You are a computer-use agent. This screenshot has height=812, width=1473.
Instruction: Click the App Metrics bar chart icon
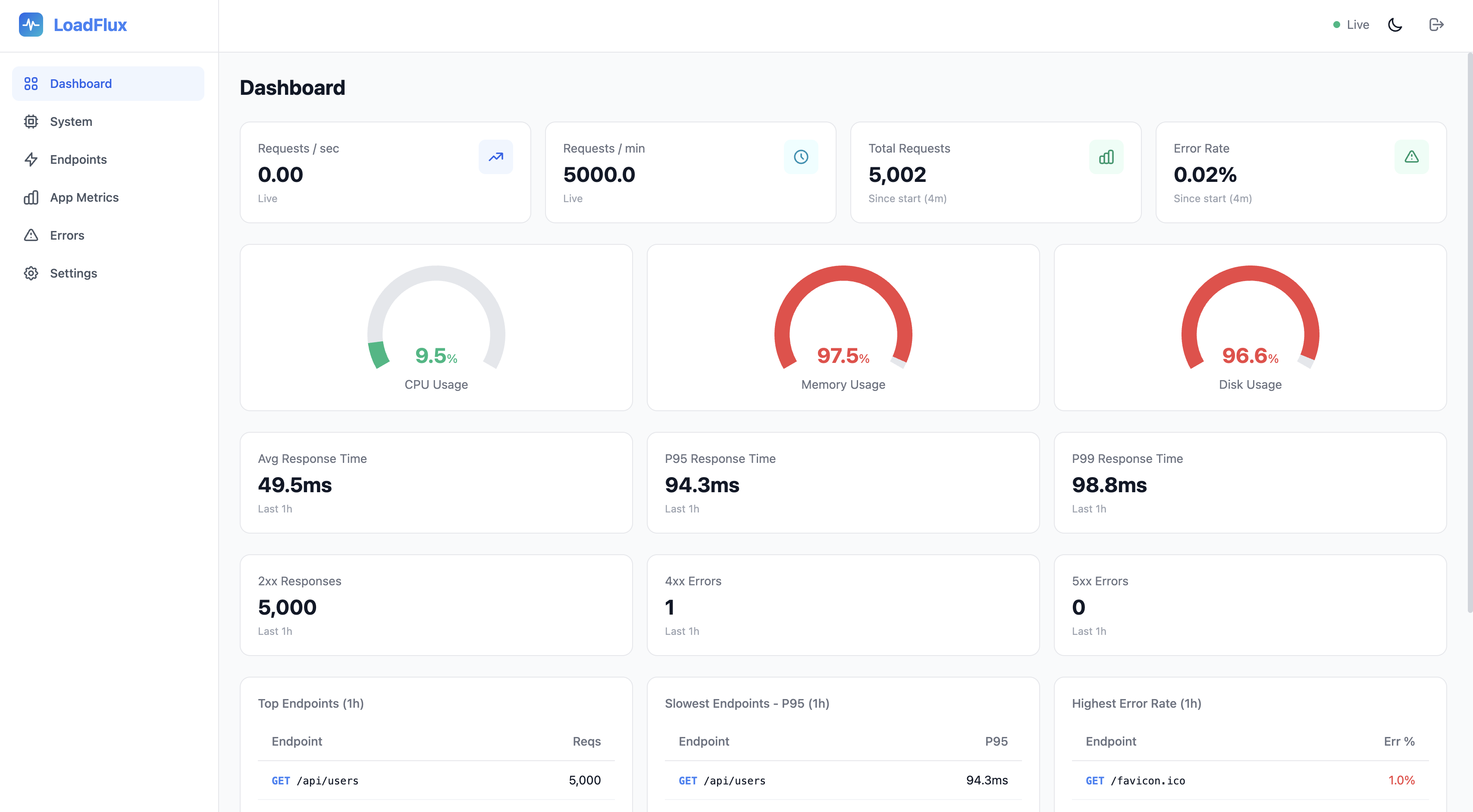[31, 197]
